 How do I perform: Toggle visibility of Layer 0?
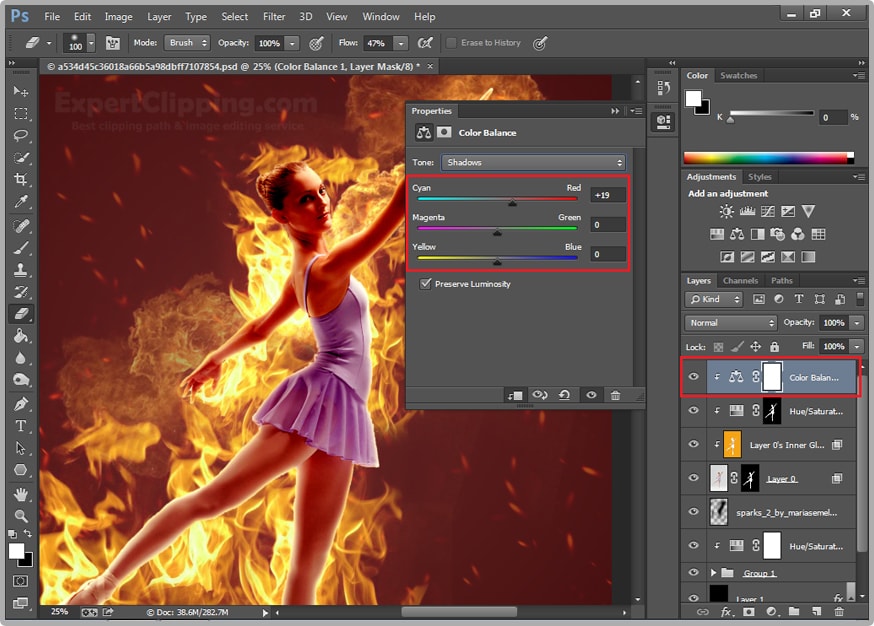[693, 477]
